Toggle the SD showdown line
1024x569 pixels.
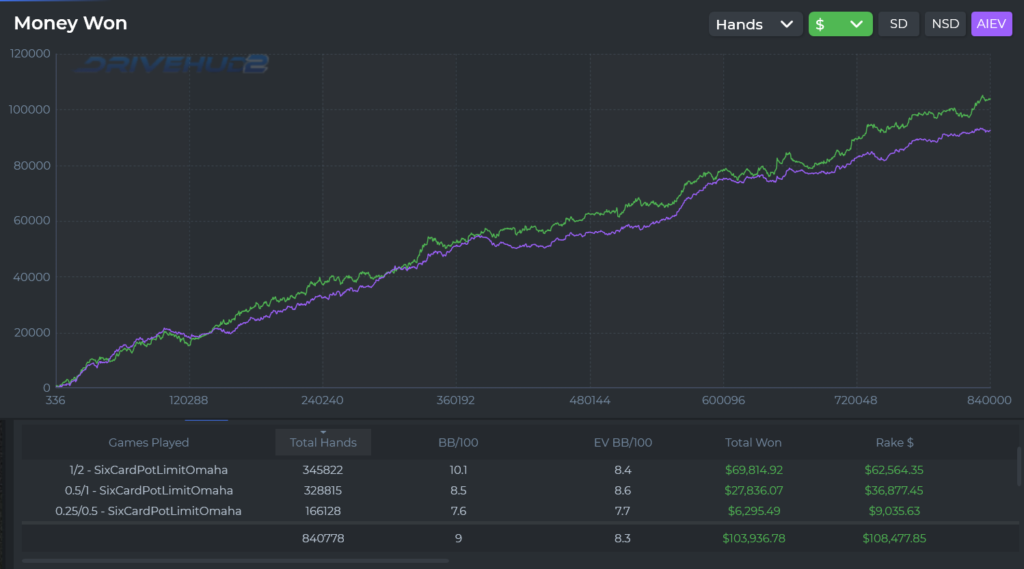[x=898, y=24]
